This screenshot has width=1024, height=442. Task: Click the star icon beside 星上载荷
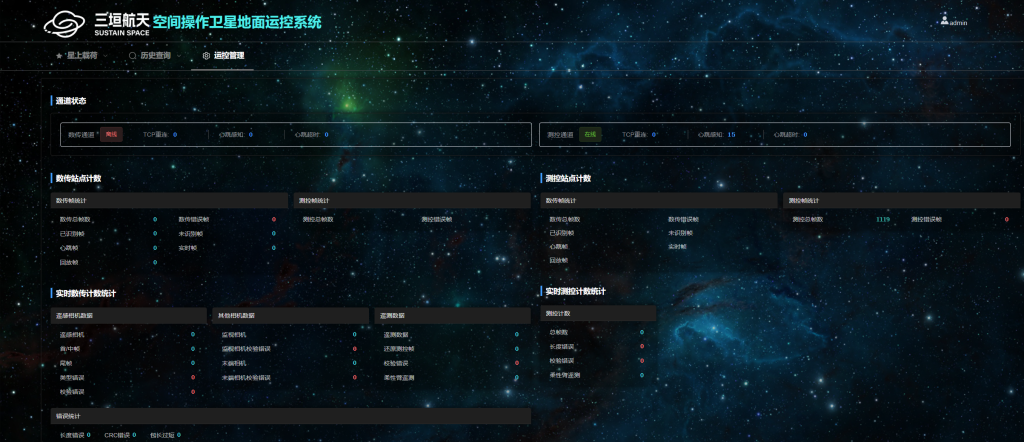(59, 56)
